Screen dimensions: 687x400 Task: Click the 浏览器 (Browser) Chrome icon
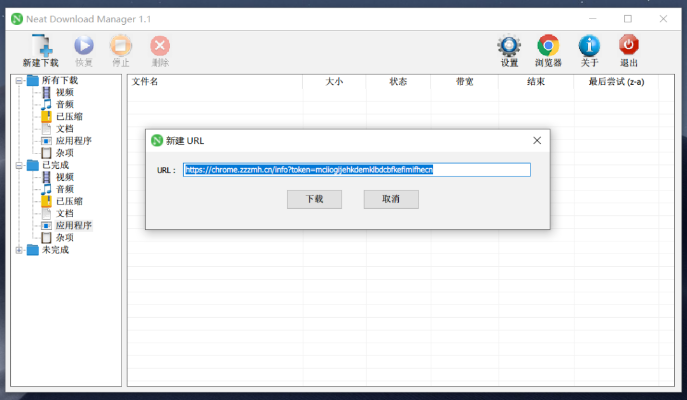point(547,46)
